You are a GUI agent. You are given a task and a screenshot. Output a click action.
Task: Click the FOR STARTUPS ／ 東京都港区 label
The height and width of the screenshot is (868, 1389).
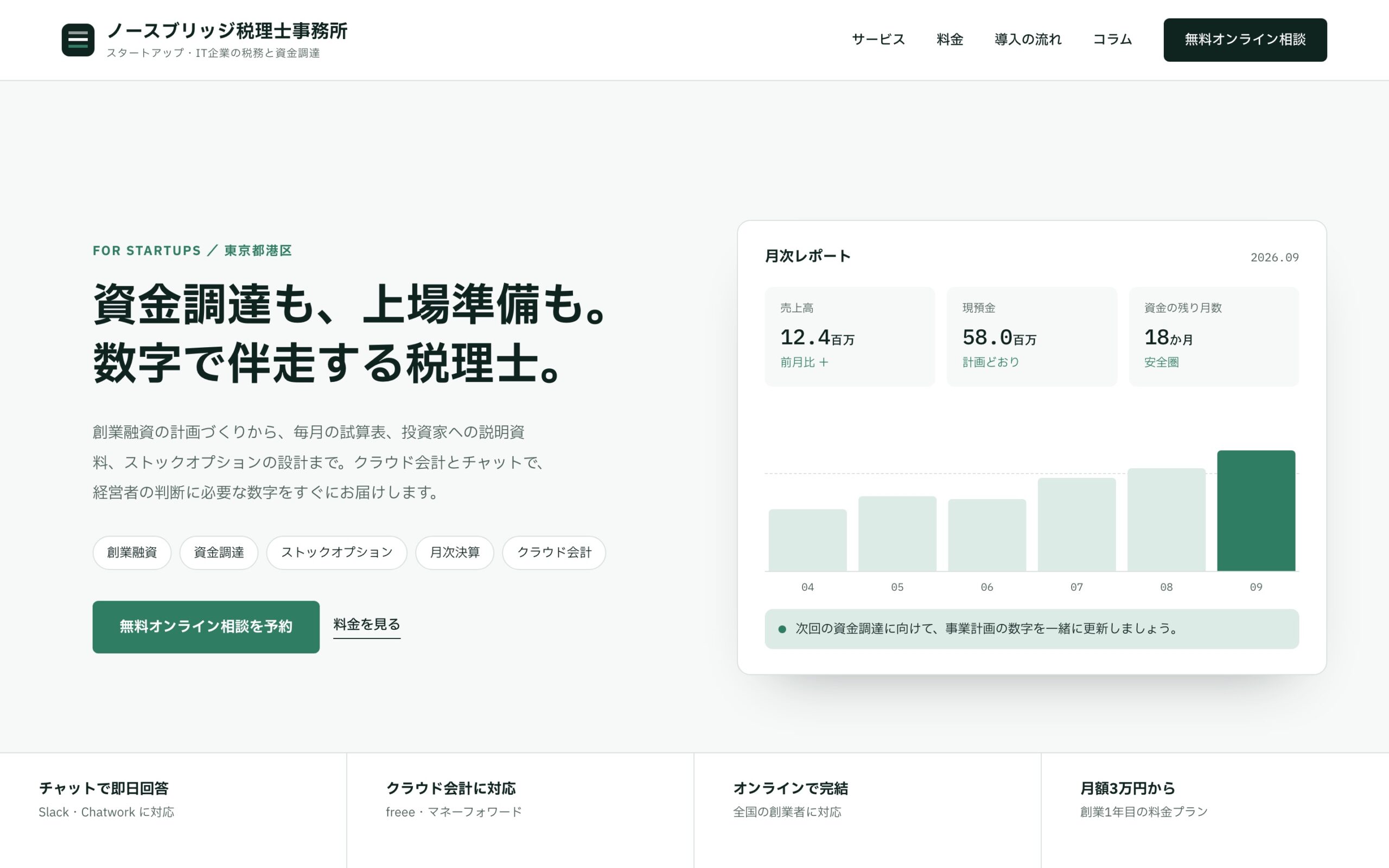pos(192,251)
